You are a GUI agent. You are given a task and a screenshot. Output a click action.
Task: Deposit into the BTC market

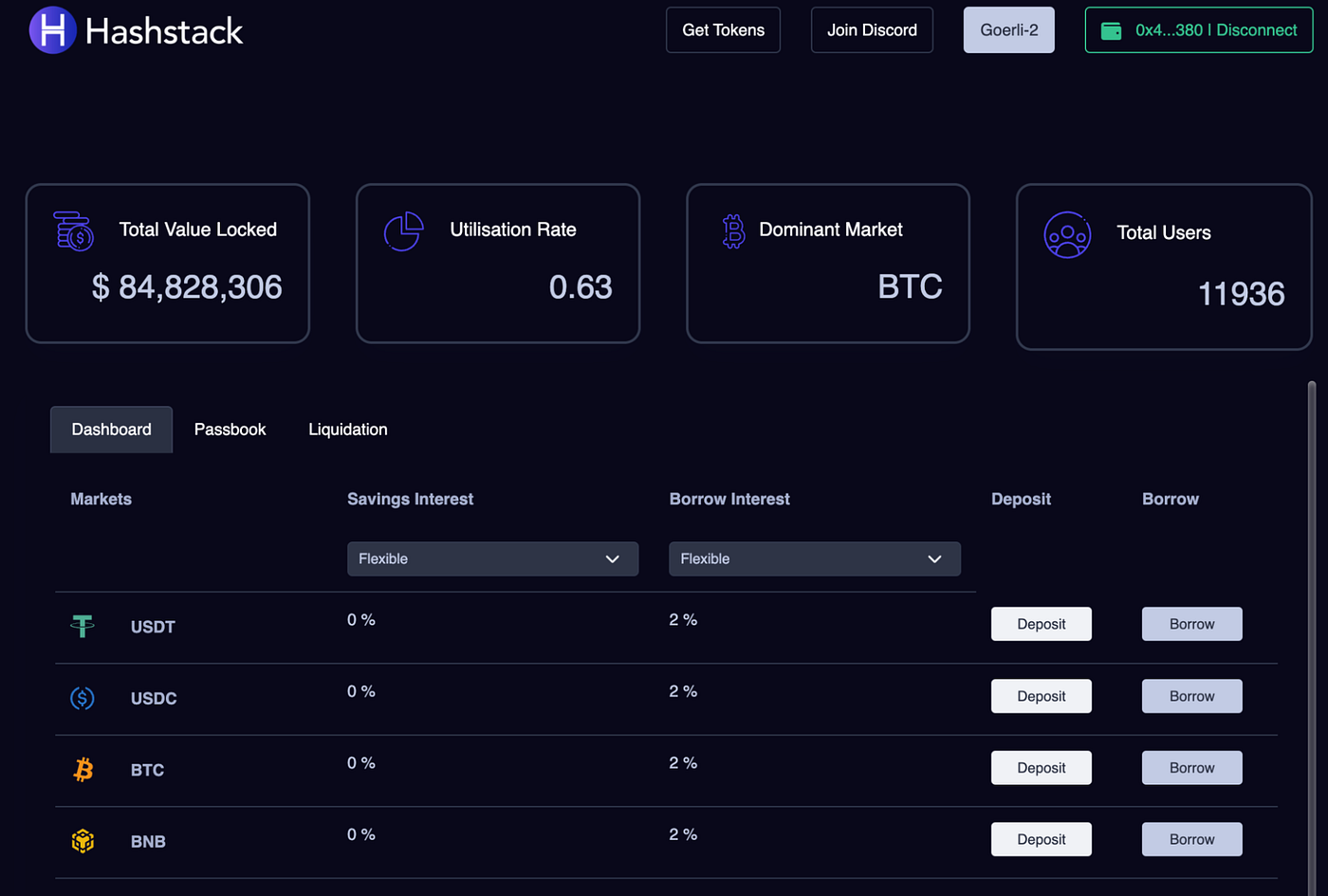pos(1042,768)
